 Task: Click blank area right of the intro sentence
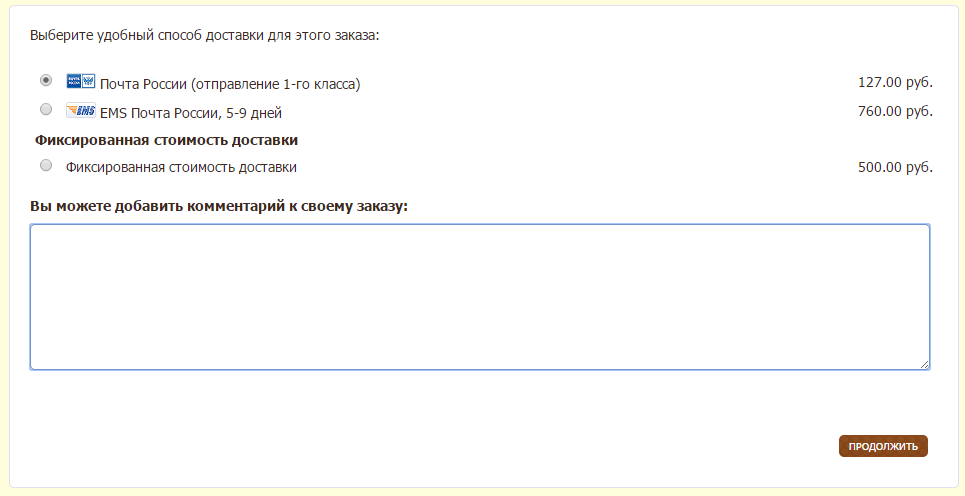click(650, 35)
